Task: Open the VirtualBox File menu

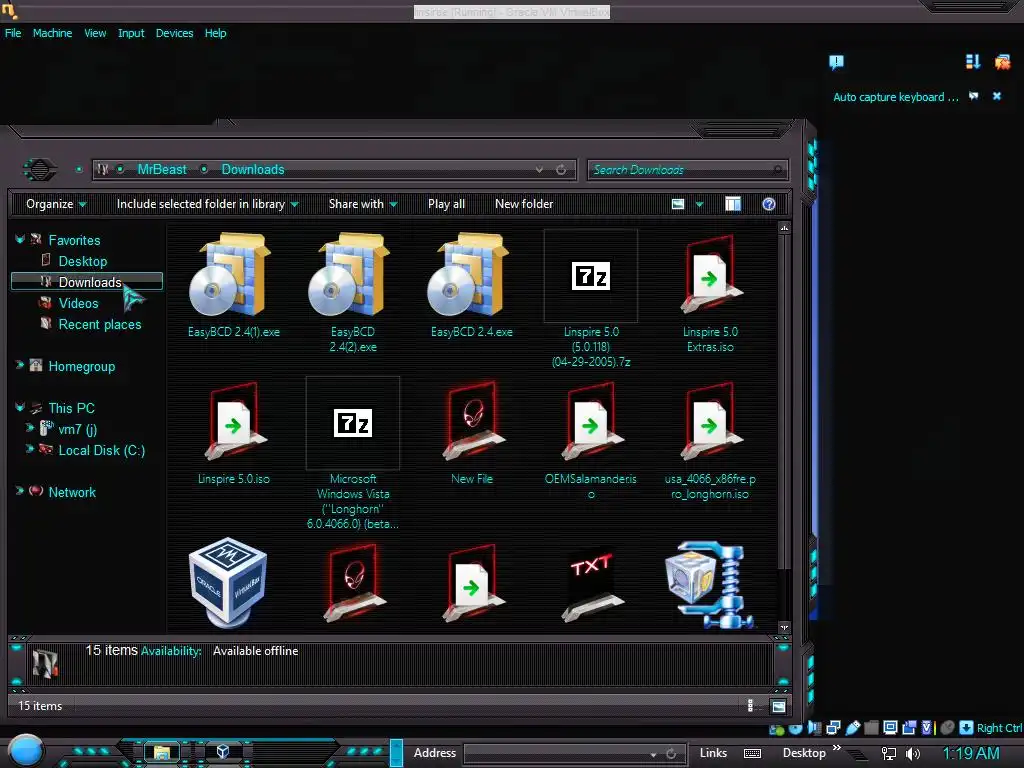Action: coord(13,33)
